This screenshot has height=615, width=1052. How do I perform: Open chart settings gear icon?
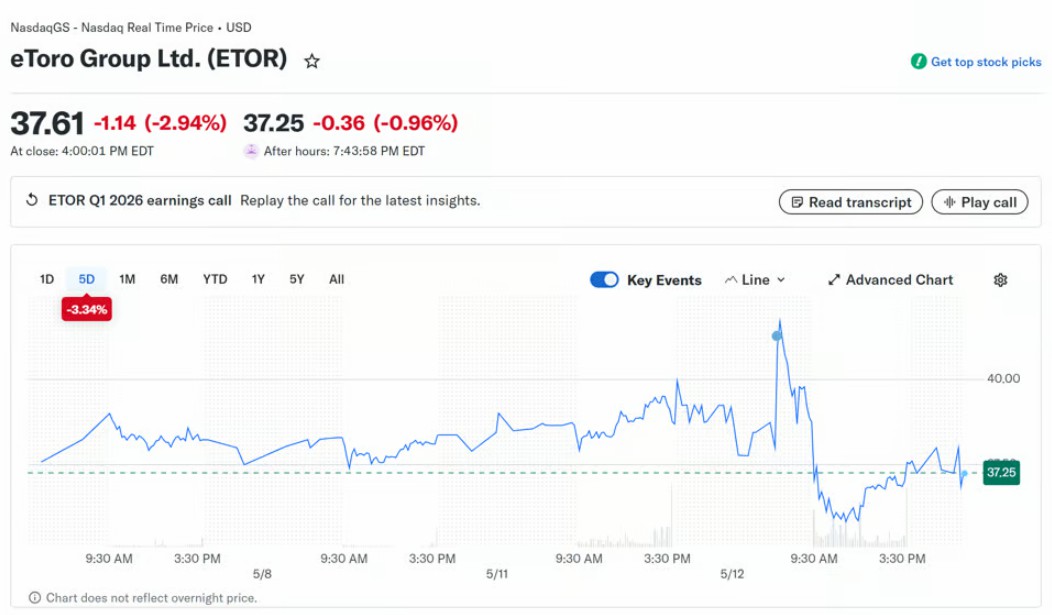[1000, 280]
